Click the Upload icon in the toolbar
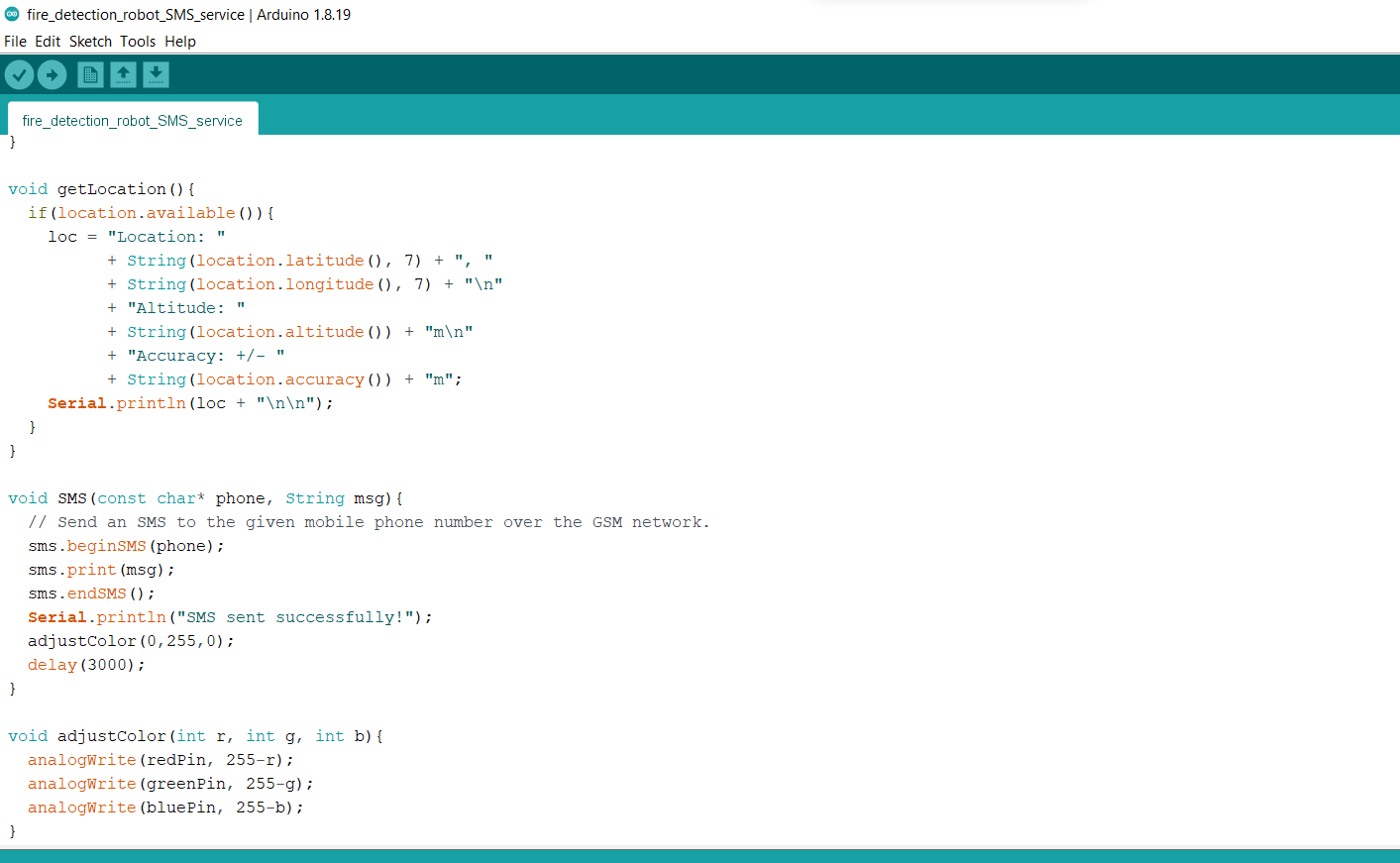Image resolution: width=1400 pixels, height=863 pixels. (52, 74)
